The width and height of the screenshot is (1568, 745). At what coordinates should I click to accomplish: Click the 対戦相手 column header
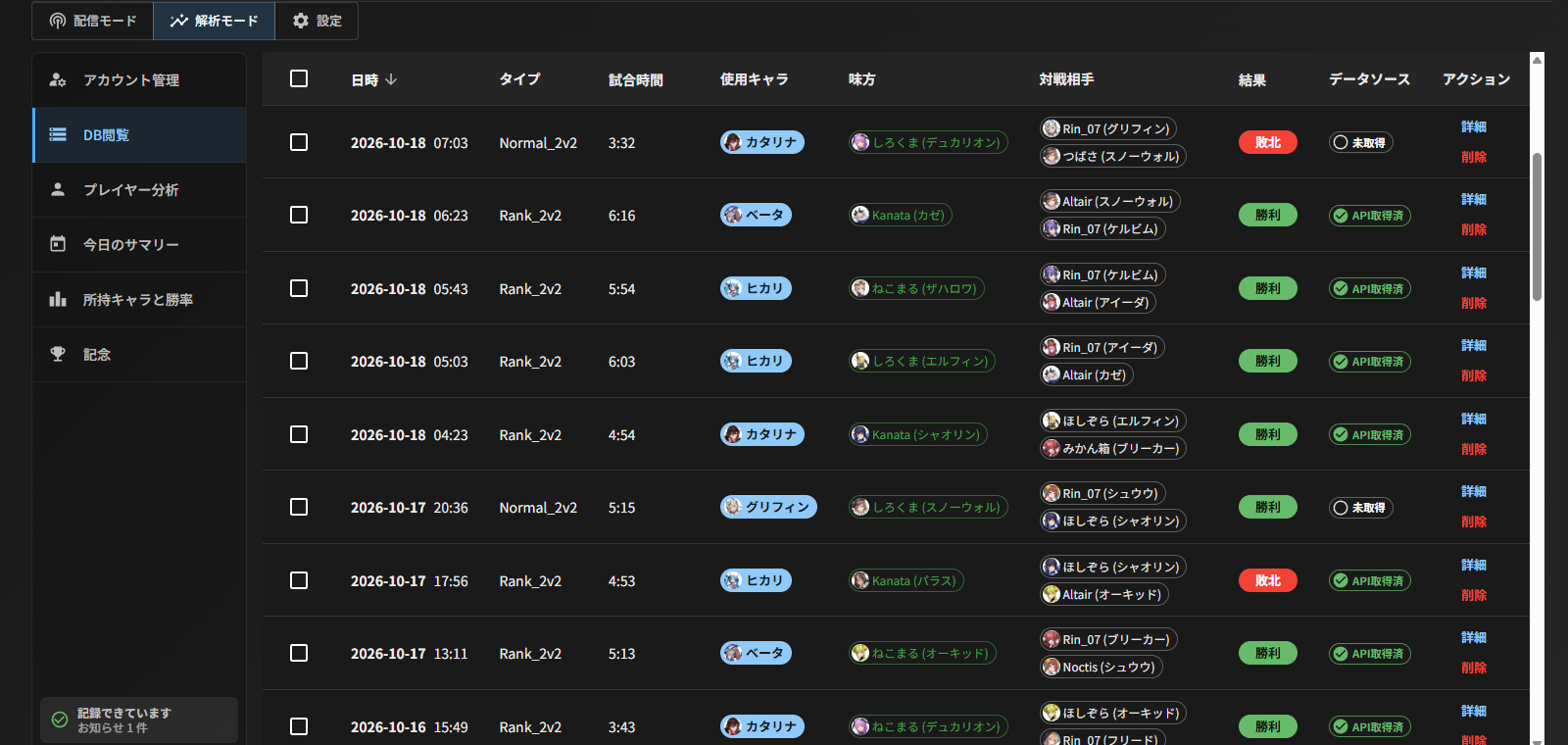1066,79
